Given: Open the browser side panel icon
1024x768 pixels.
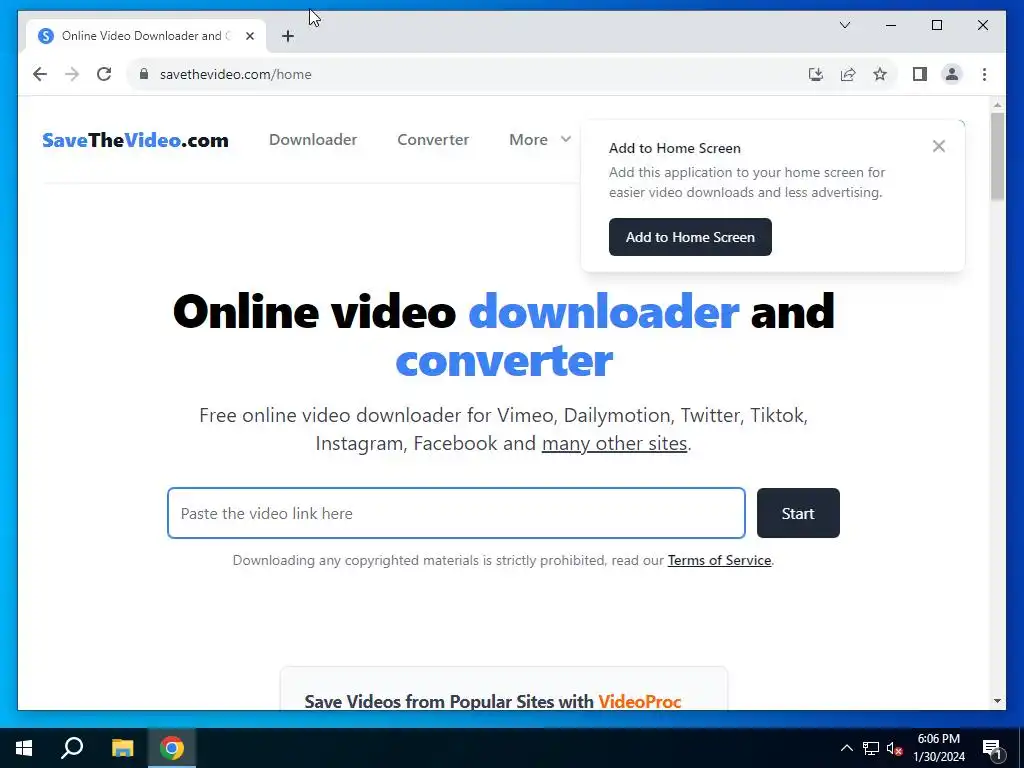Looking at the screenshot, I should 920,74.
